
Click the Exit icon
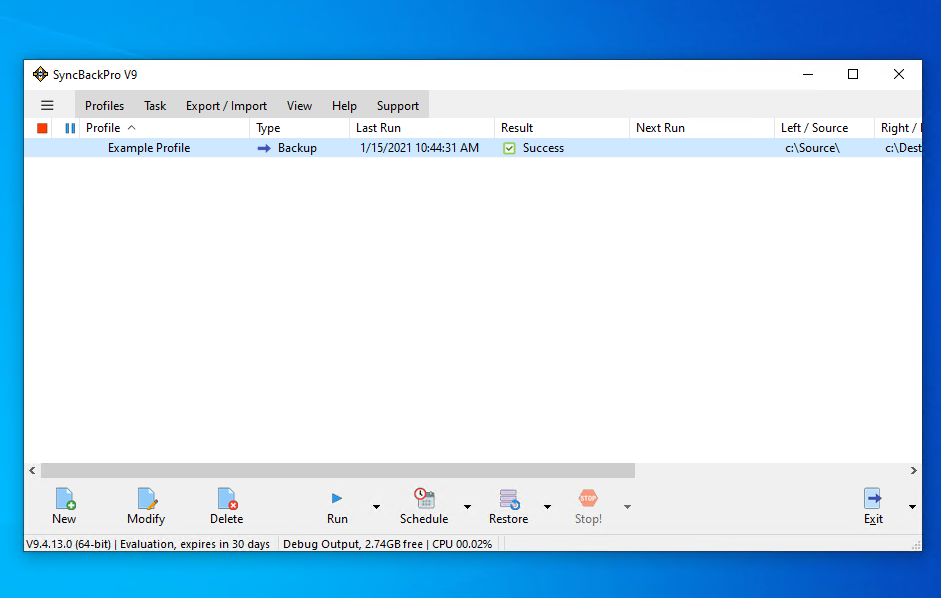click(x=873, y=498)
